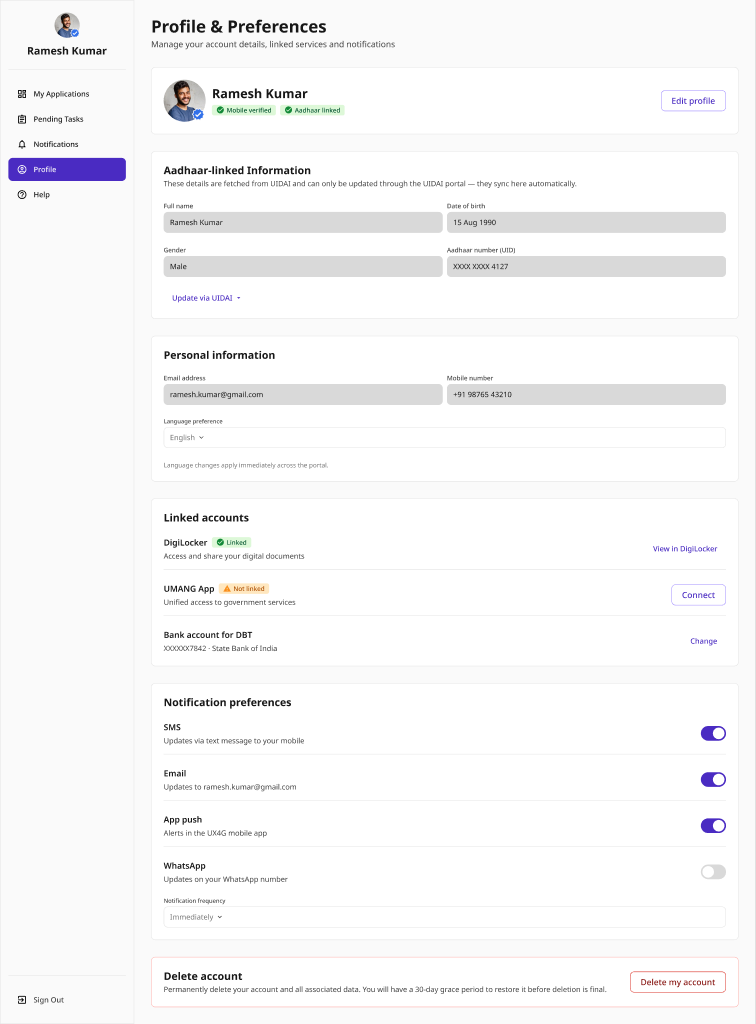Image resolution: width=756 pixels, height=1024 pixels.
Task: Click Connect for UMANG App
Action: coord(698,595)
